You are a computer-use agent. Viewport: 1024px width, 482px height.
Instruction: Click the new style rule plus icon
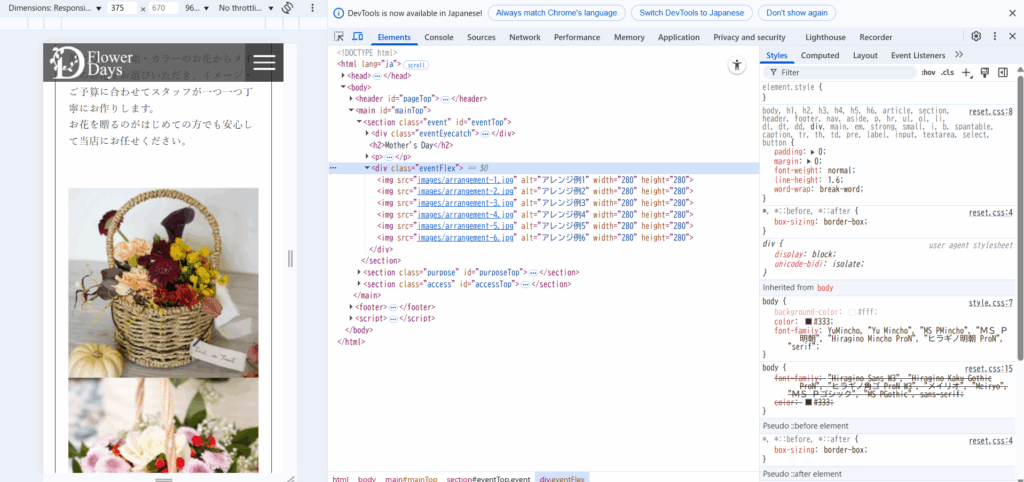[966, 72]
